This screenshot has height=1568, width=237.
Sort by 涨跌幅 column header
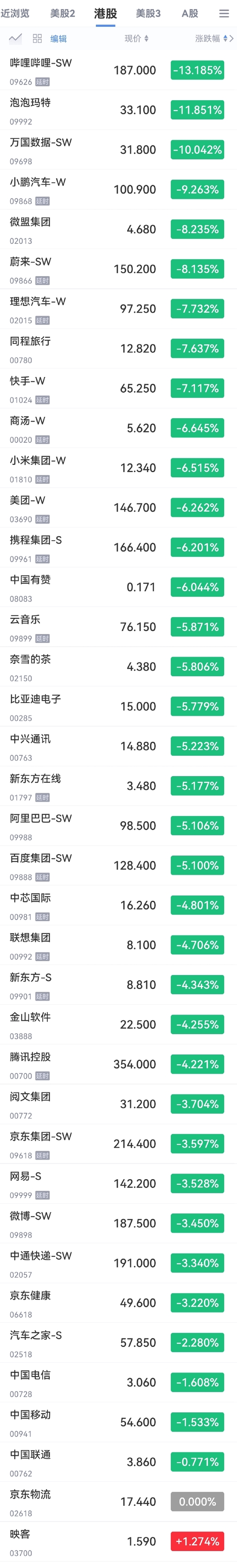[207, 38]
